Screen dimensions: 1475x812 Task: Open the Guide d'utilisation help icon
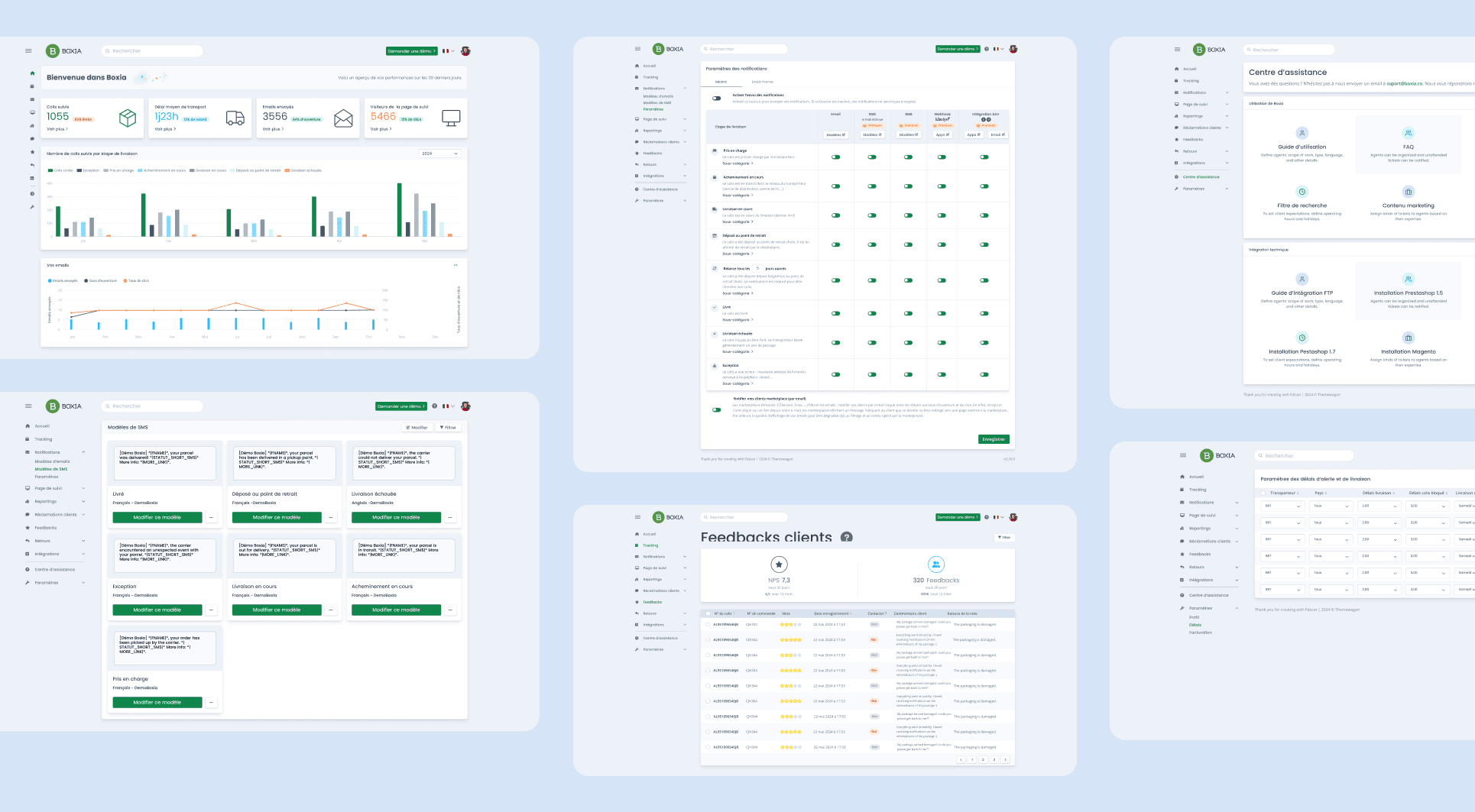tap(1302, 133)
